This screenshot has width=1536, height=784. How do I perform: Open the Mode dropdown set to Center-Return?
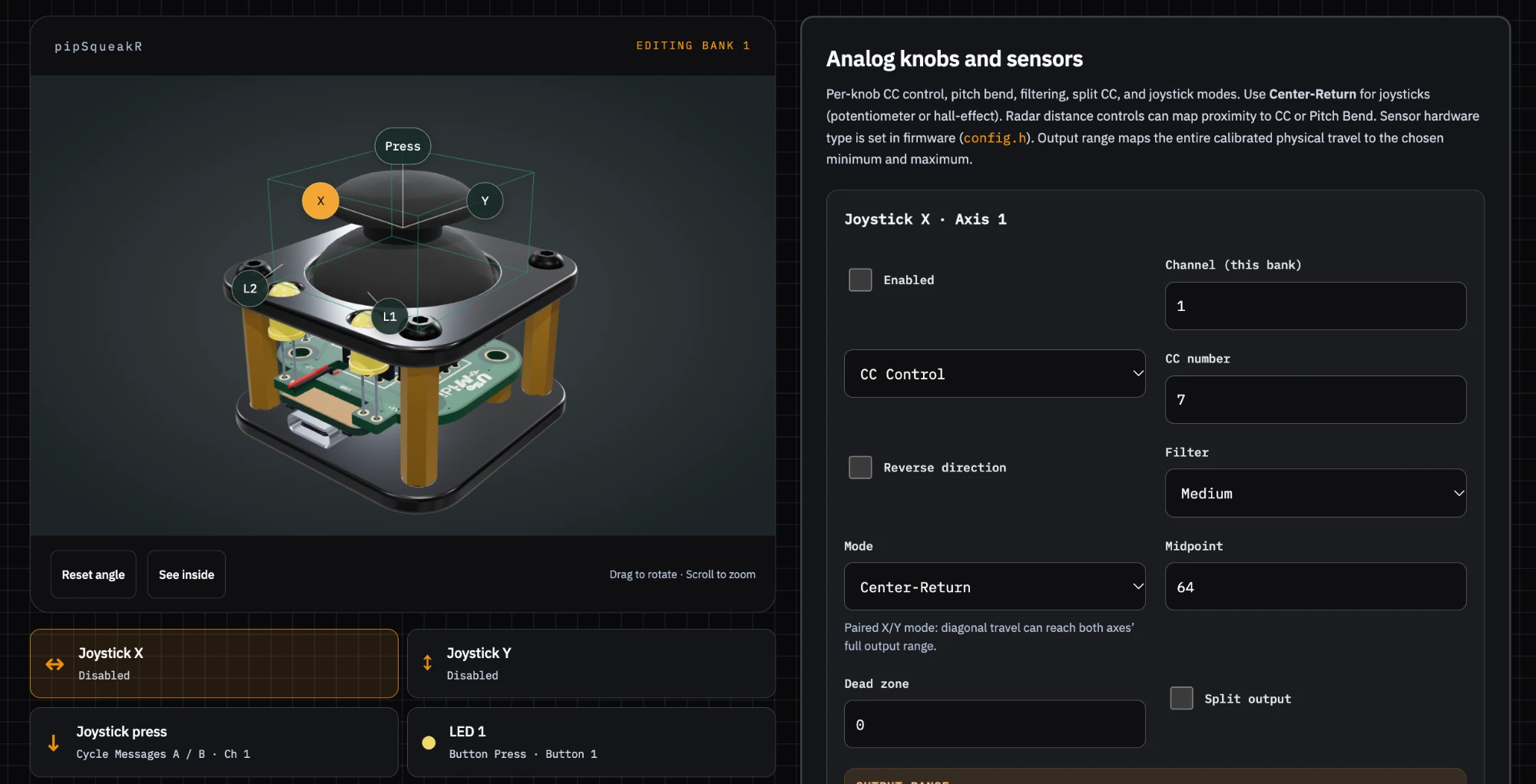(995, 587)
